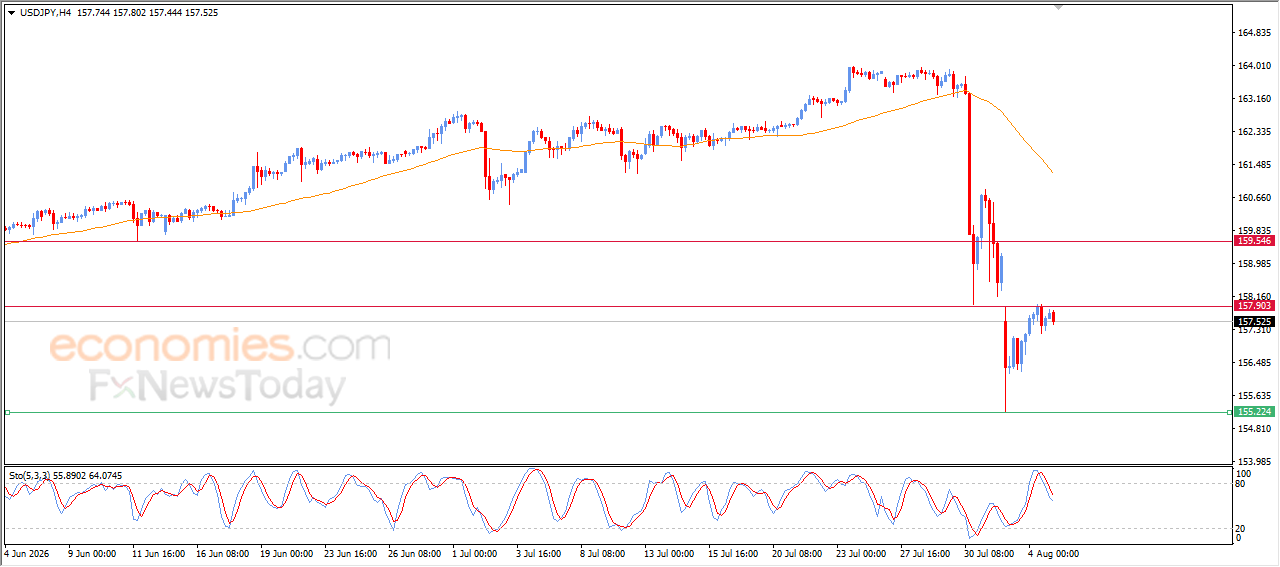Image resolution: width=1280 pixels, height=567 pixels.
Task: Open the dropdown arrow beside USDJPY,H4
Action: click(x=12, y=13)
